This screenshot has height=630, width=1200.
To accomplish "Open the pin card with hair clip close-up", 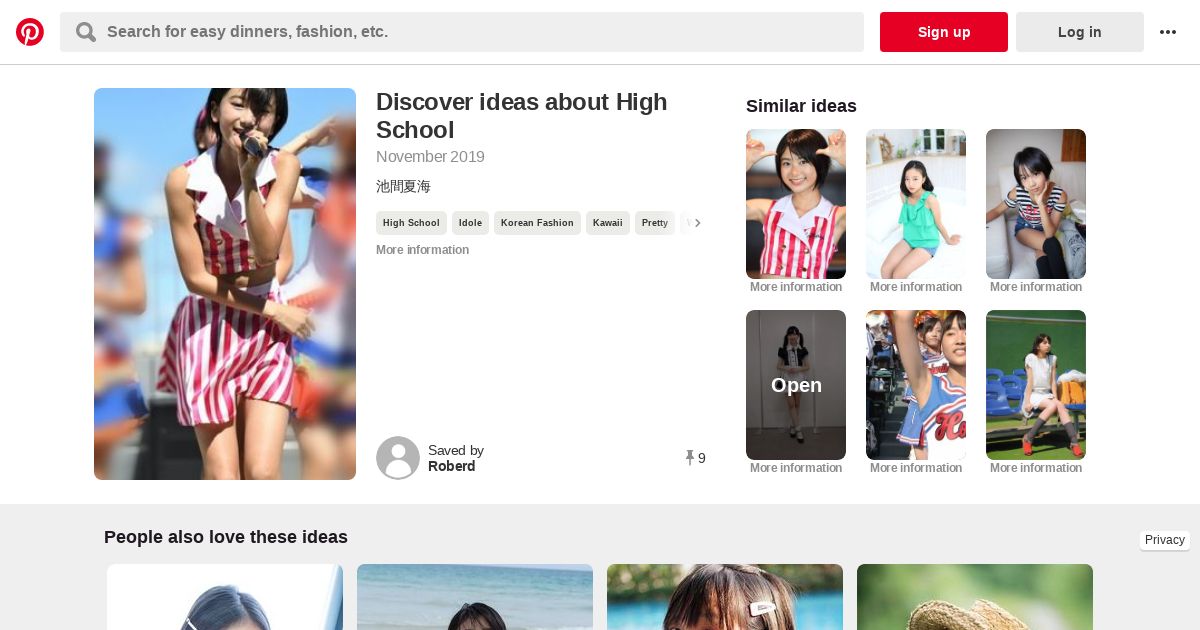I will click(x=725, y=597).
